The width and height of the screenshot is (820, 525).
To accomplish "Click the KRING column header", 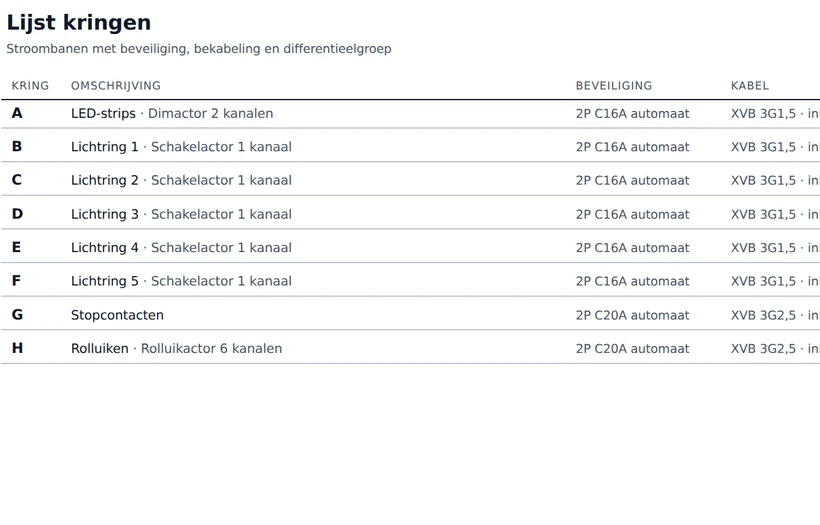I will (30, 86).
